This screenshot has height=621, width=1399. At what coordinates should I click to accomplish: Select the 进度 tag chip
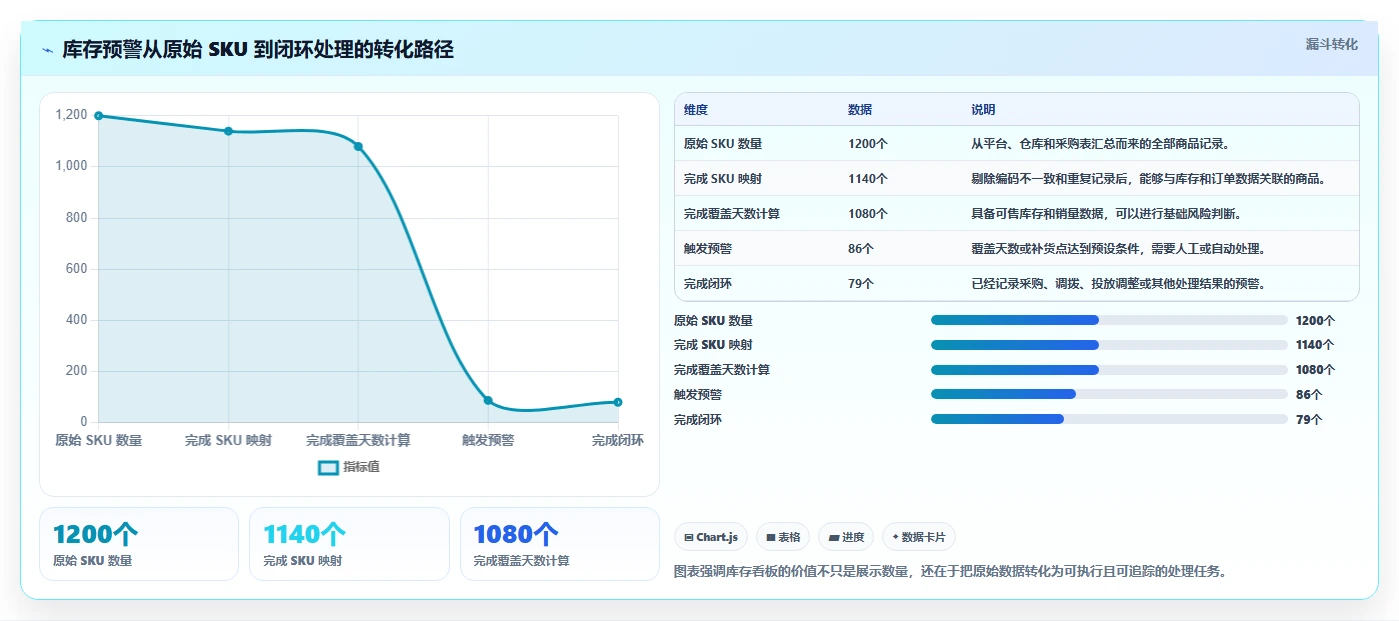point(846,537)
